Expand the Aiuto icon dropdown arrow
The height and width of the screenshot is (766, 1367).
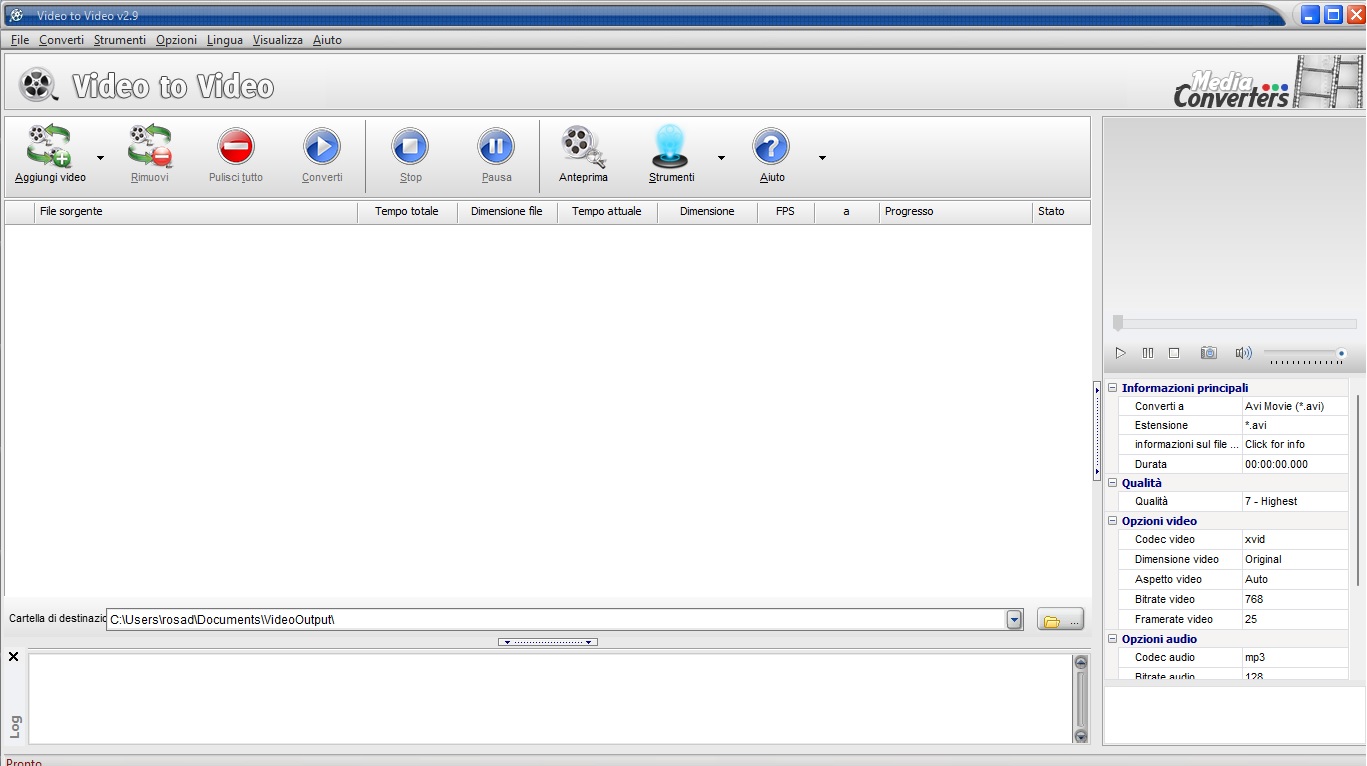[822, 157]
